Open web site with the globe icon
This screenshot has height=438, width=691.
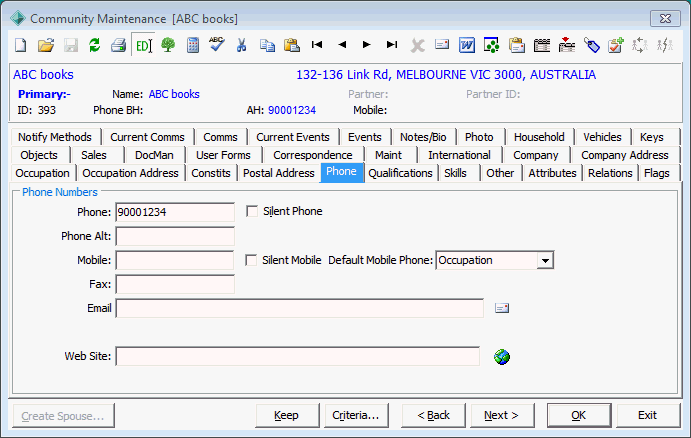(x=502, y=356)
